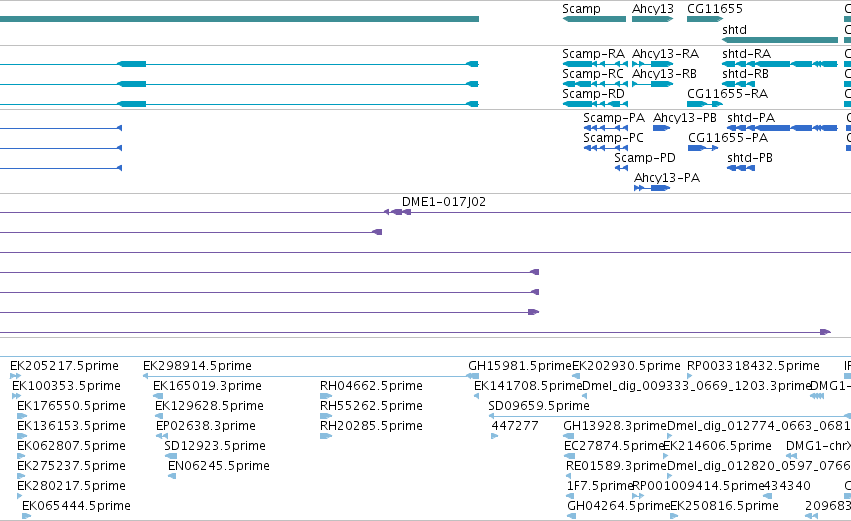Click the feature labeled 434340
The image size is (851, 521).
coord(787,486)
